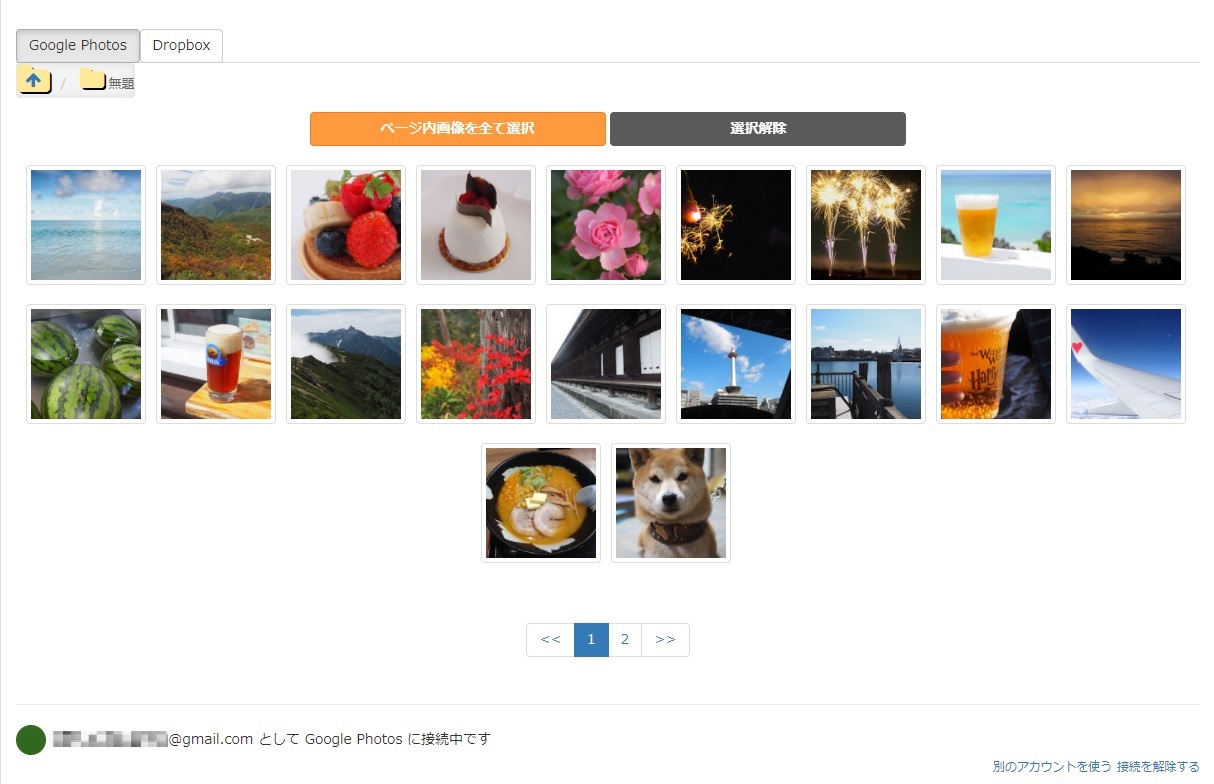Click the << previous page button

pos(550,640)
